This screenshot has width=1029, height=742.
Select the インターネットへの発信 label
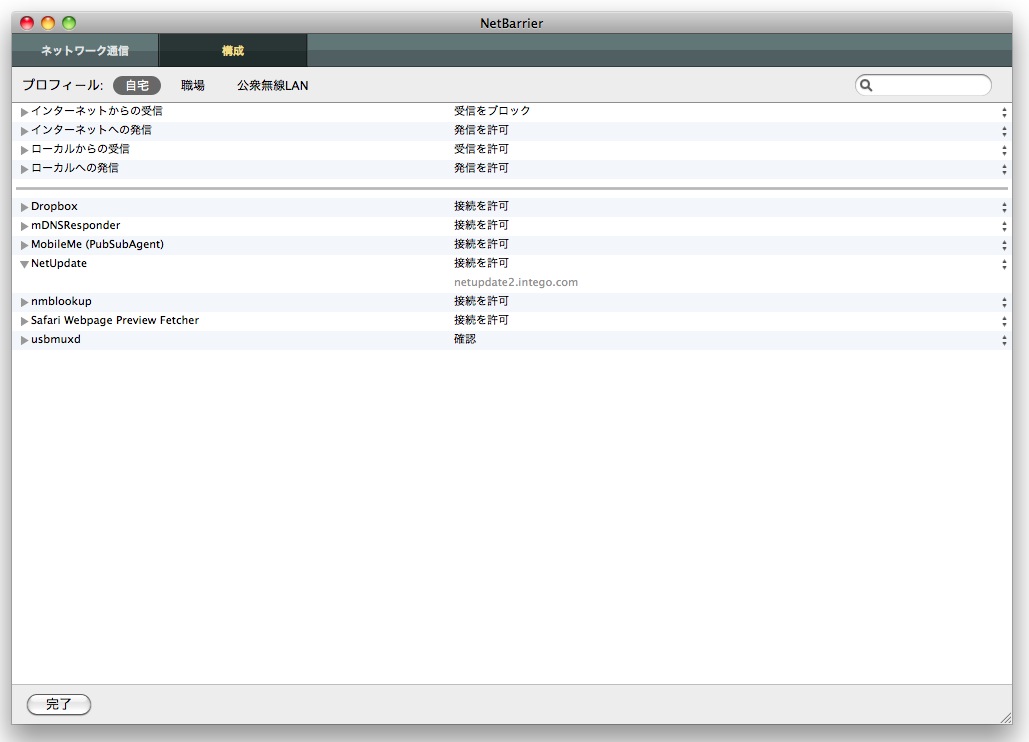(91, 130)
